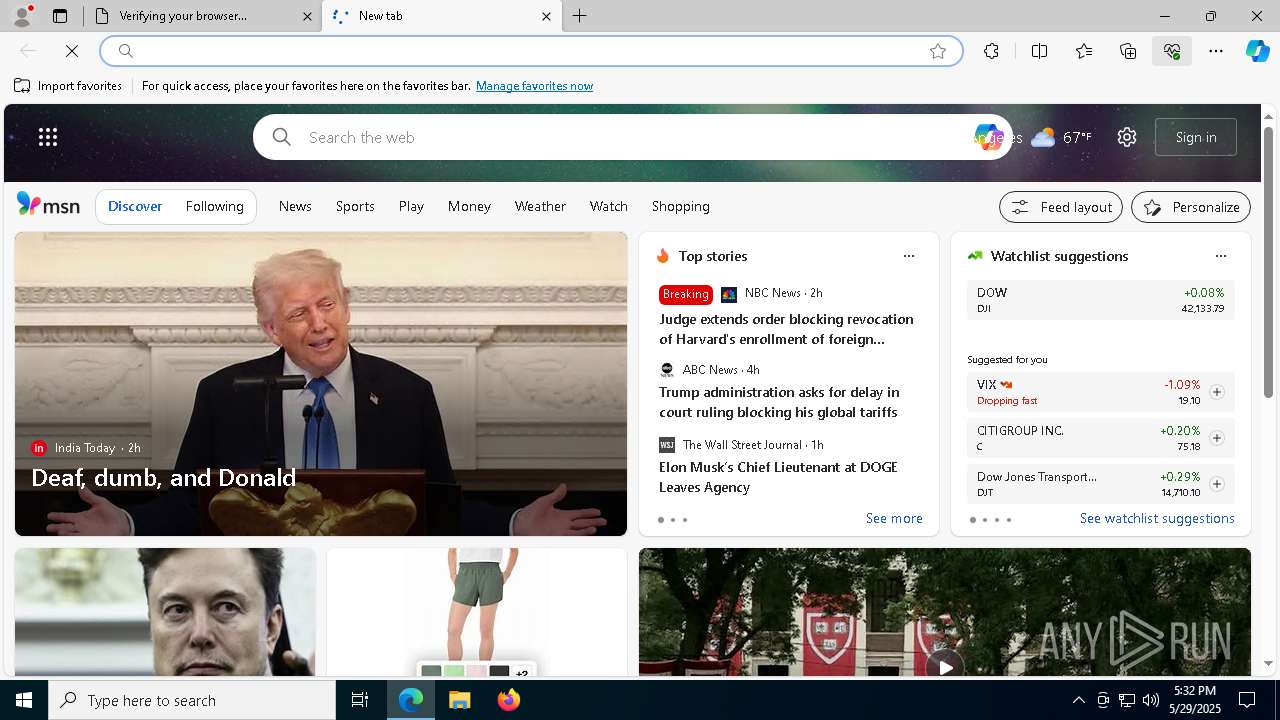Select the Following feed tab
The width and height of the screenshot is (1280, 720).
pyautogui.click(x=215, y=206)
